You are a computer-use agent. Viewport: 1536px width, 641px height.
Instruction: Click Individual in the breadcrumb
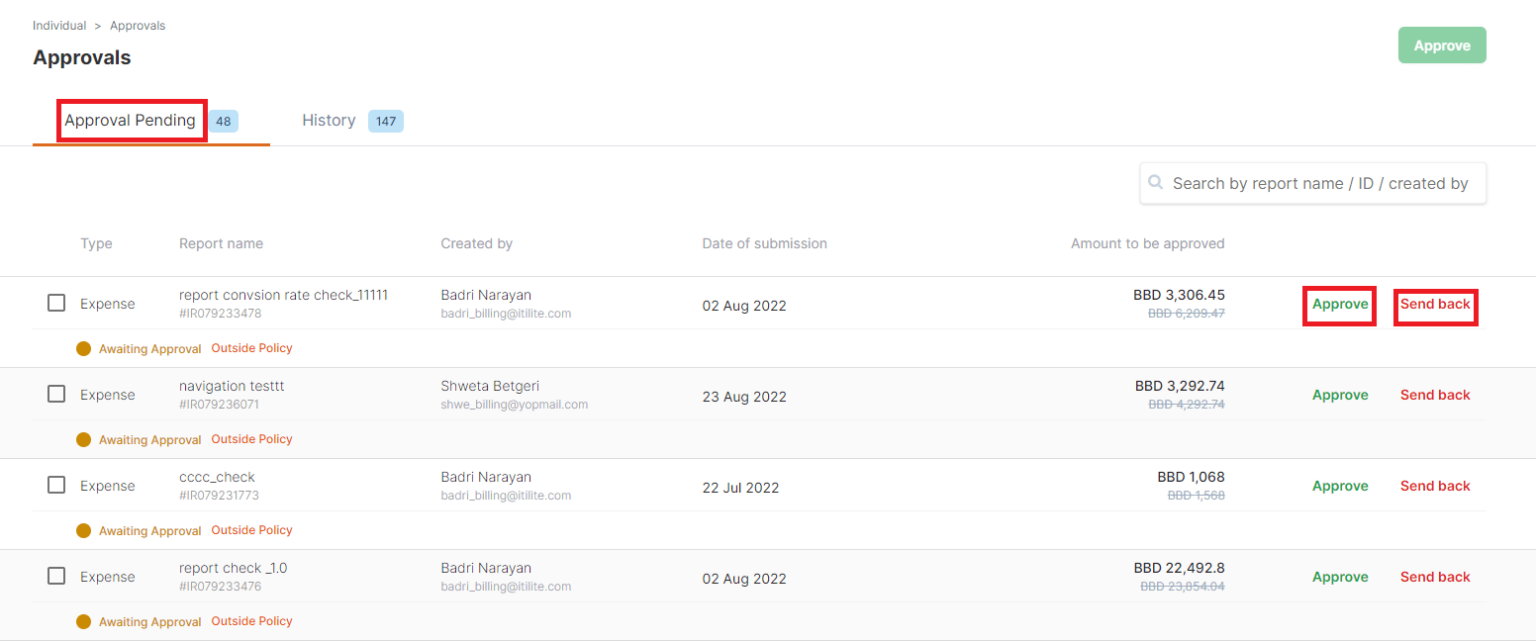[59, 25]
